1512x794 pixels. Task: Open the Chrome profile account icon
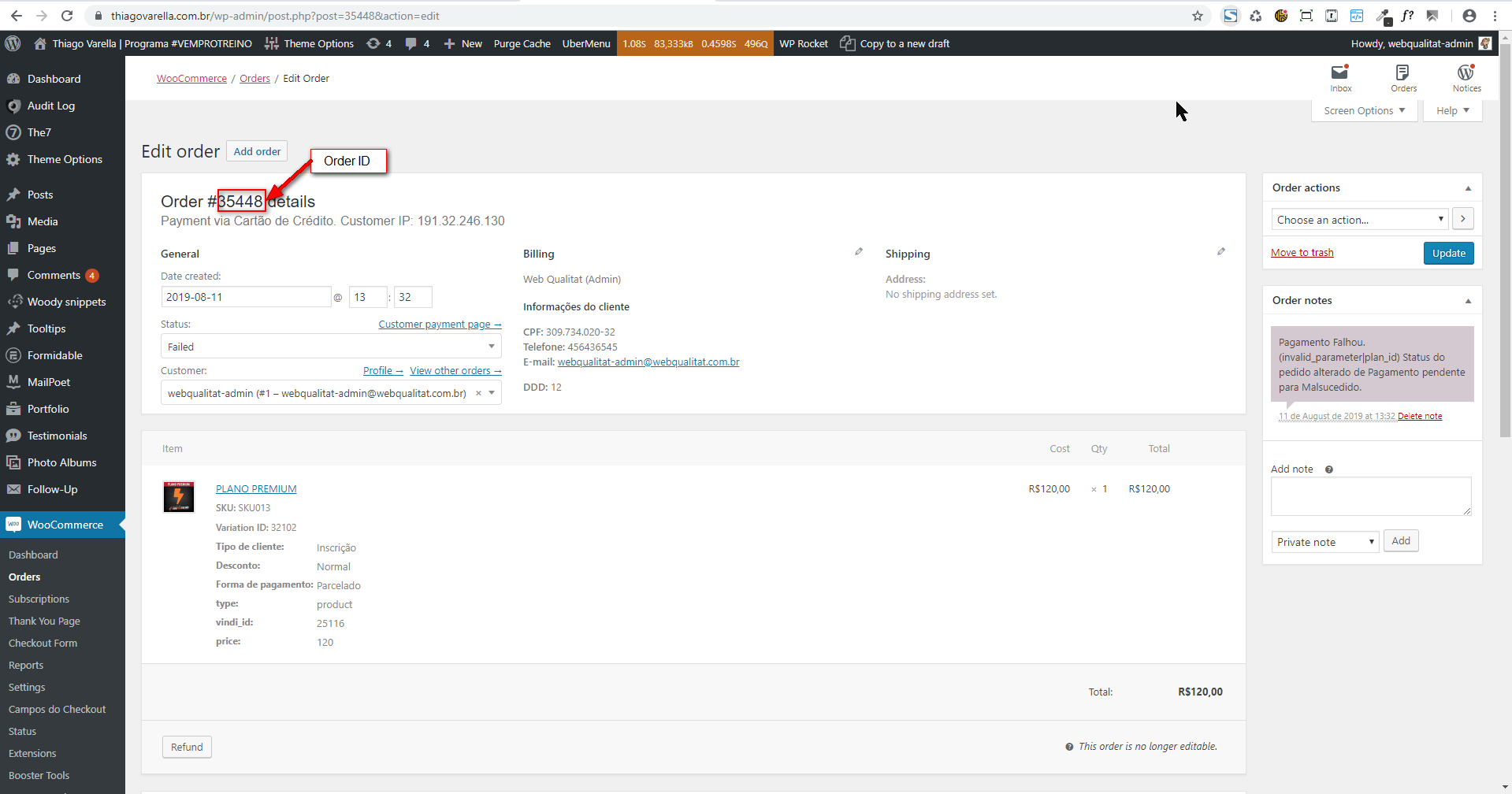tap(1469, 16)
